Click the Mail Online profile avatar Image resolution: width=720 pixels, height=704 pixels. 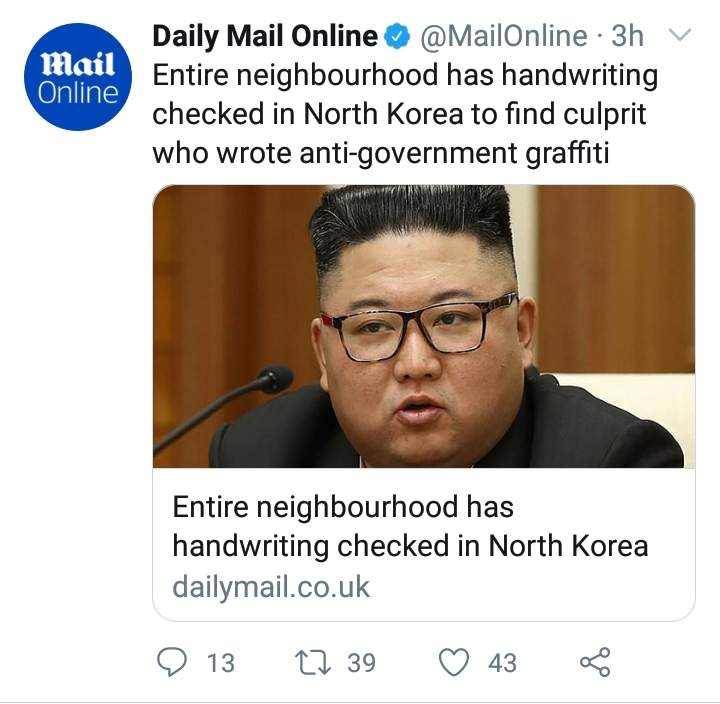78,77
